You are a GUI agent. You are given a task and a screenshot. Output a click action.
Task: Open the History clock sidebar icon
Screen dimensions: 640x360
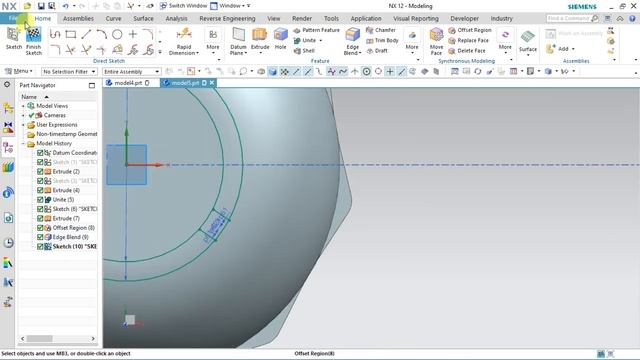pos(8,243)
